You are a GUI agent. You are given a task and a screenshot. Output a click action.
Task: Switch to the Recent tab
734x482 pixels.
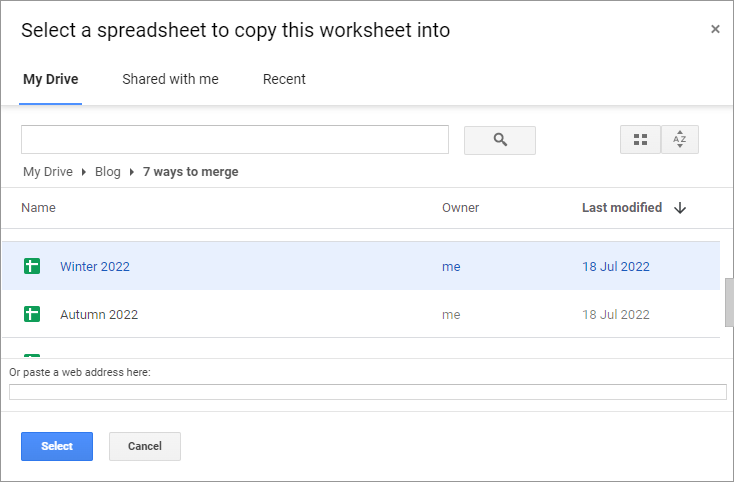click(x=284, y=79)
